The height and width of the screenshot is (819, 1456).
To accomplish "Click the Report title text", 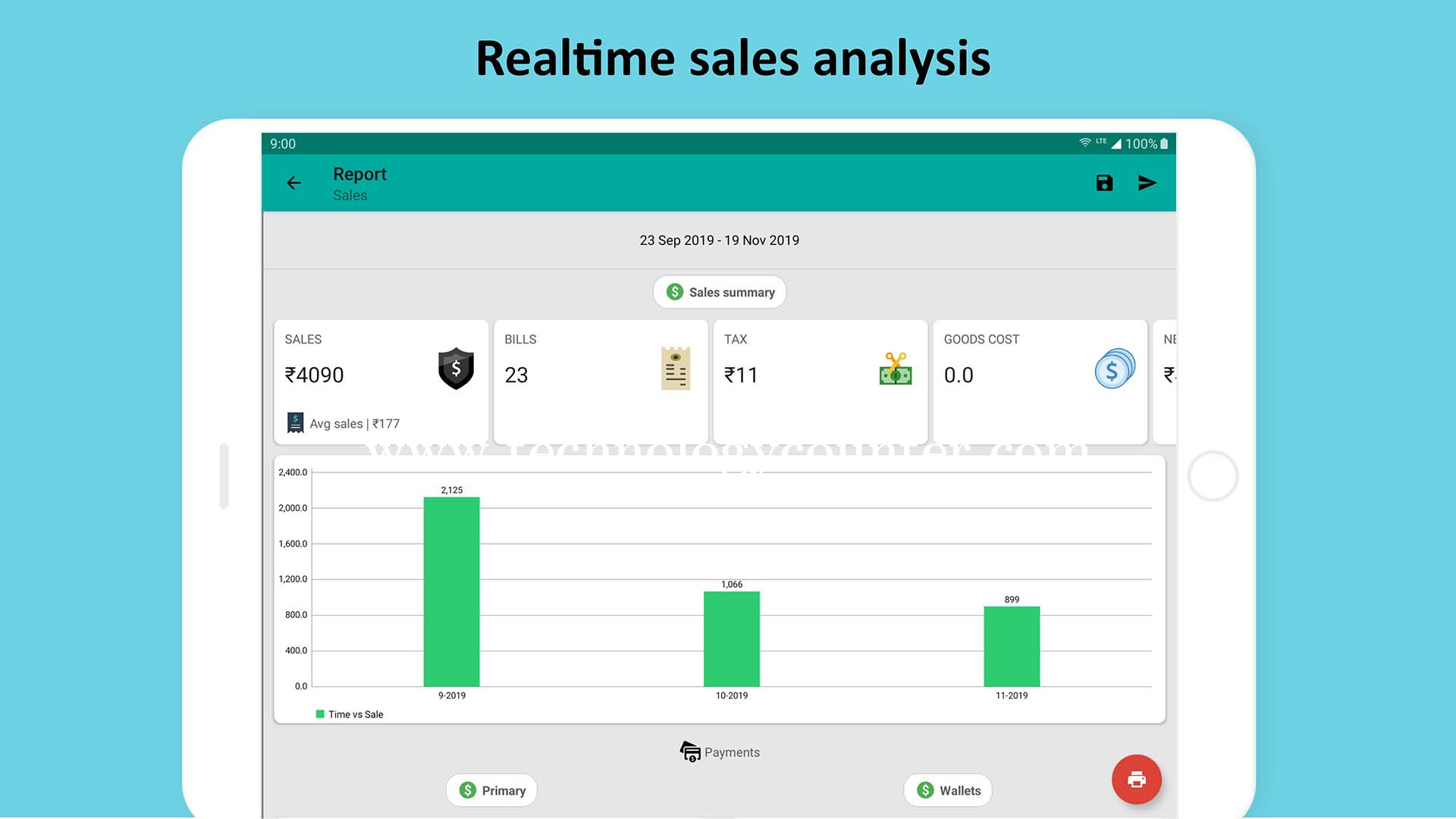I will pos(359,174).
